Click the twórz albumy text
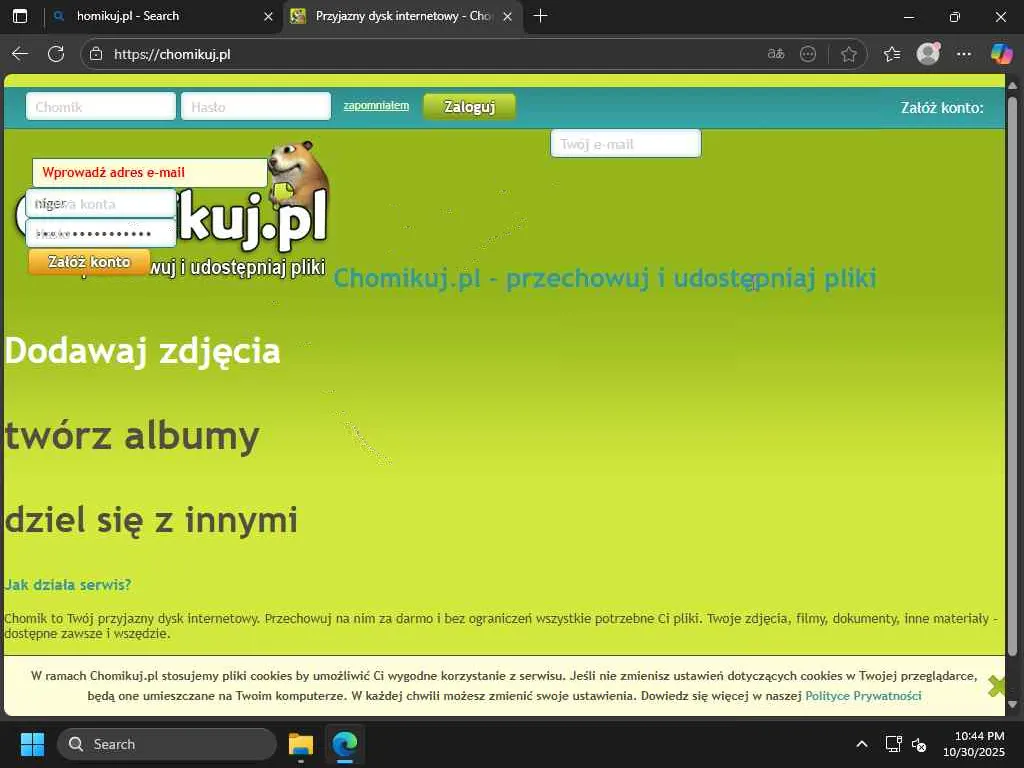 pyautogui.click(x=132, y=436)
